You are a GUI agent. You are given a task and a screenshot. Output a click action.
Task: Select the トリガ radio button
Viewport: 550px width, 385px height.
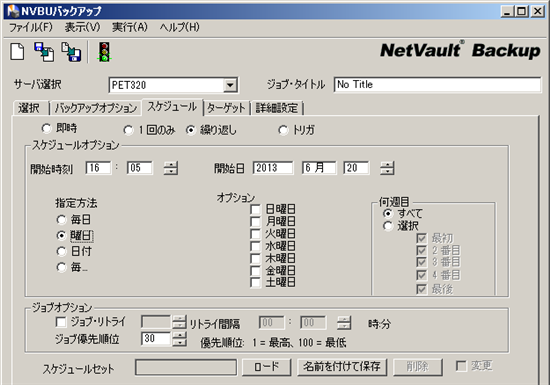(283, 130)
